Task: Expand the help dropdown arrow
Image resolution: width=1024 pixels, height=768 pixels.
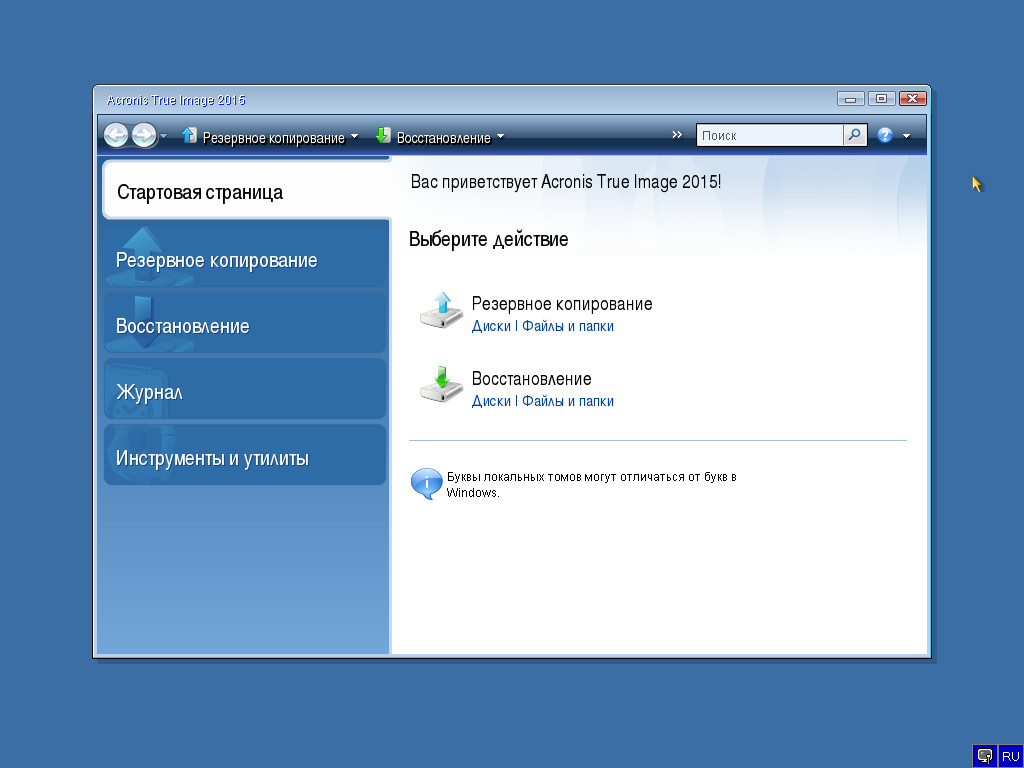Action: tap(906, 136)
